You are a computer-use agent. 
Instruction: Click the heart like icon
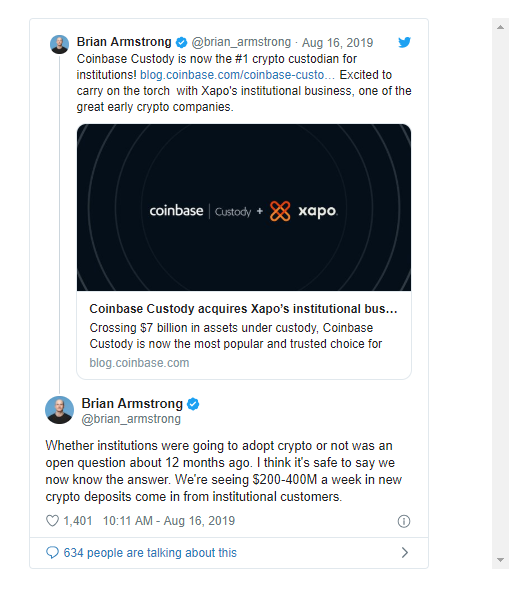[52, 521]
